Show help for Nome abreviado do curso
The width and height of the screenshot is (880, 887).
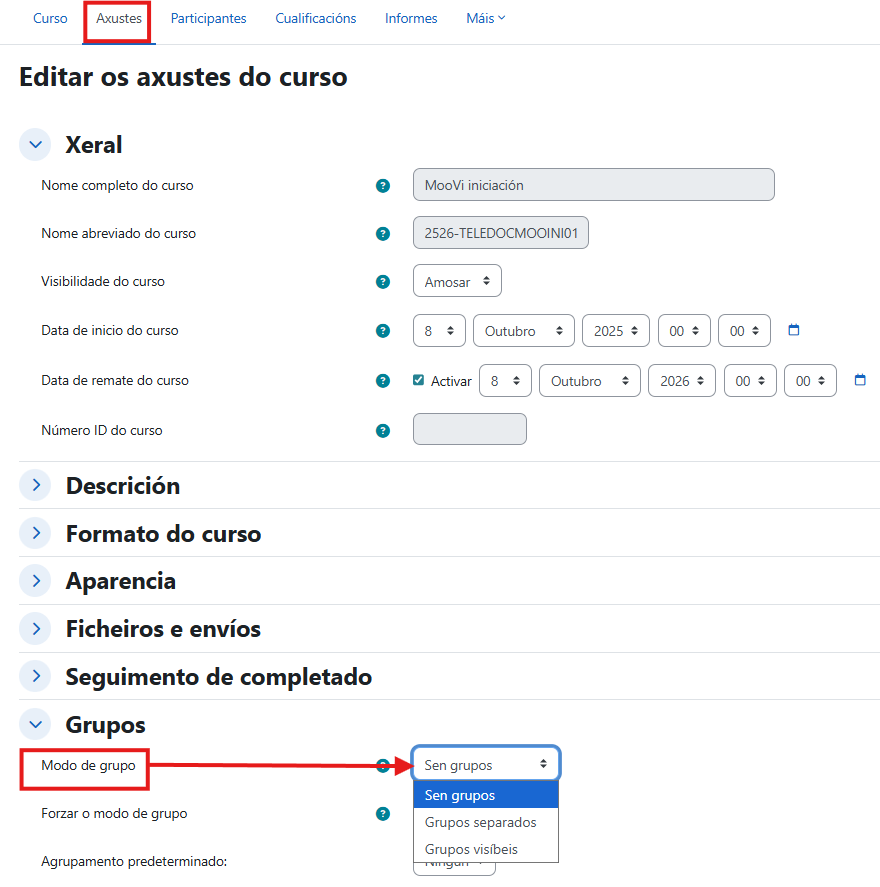pyautogui.click(x=382, y=234)
